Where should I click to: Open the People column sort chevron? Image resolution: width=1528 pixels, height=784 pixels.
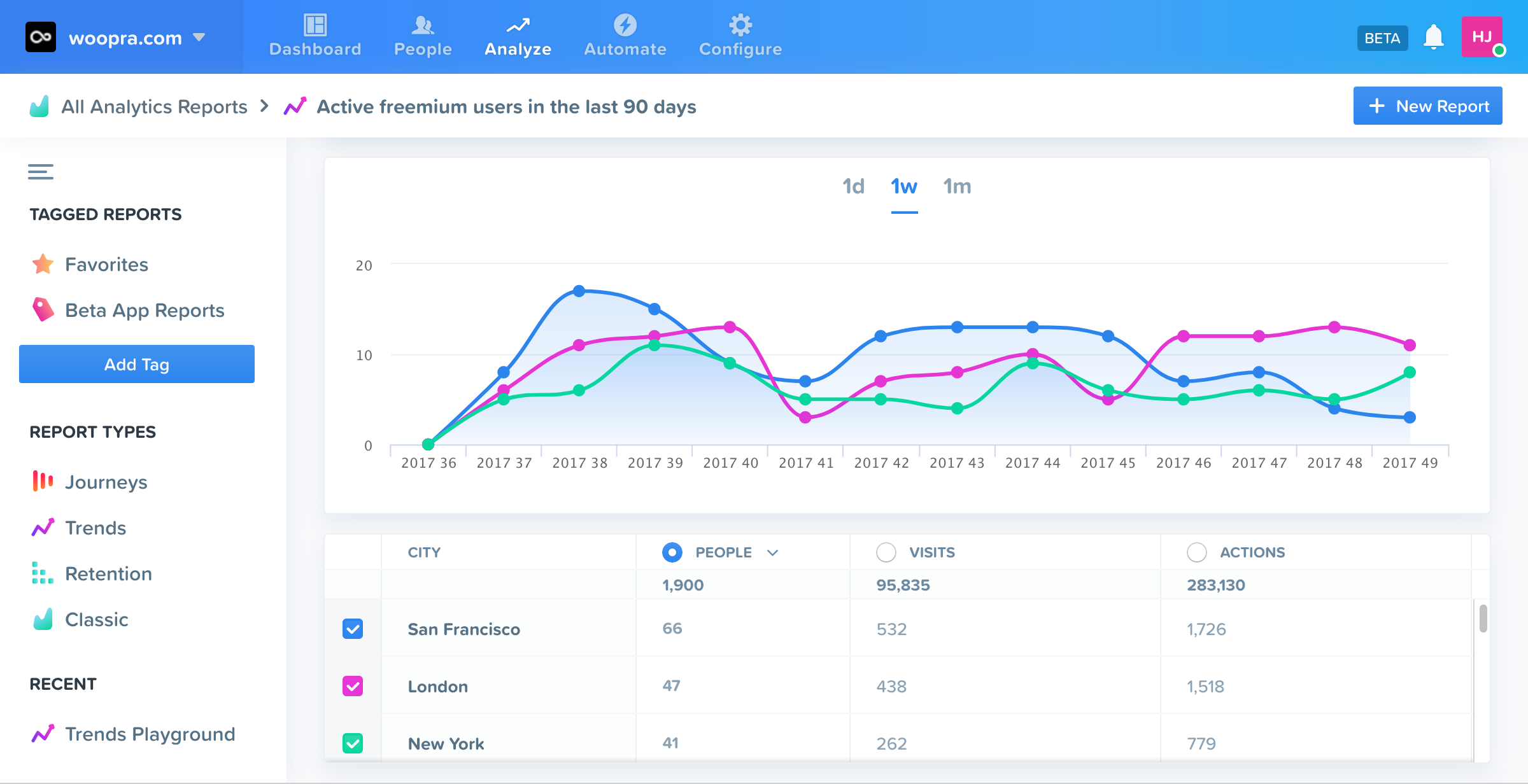coord(773,552)
